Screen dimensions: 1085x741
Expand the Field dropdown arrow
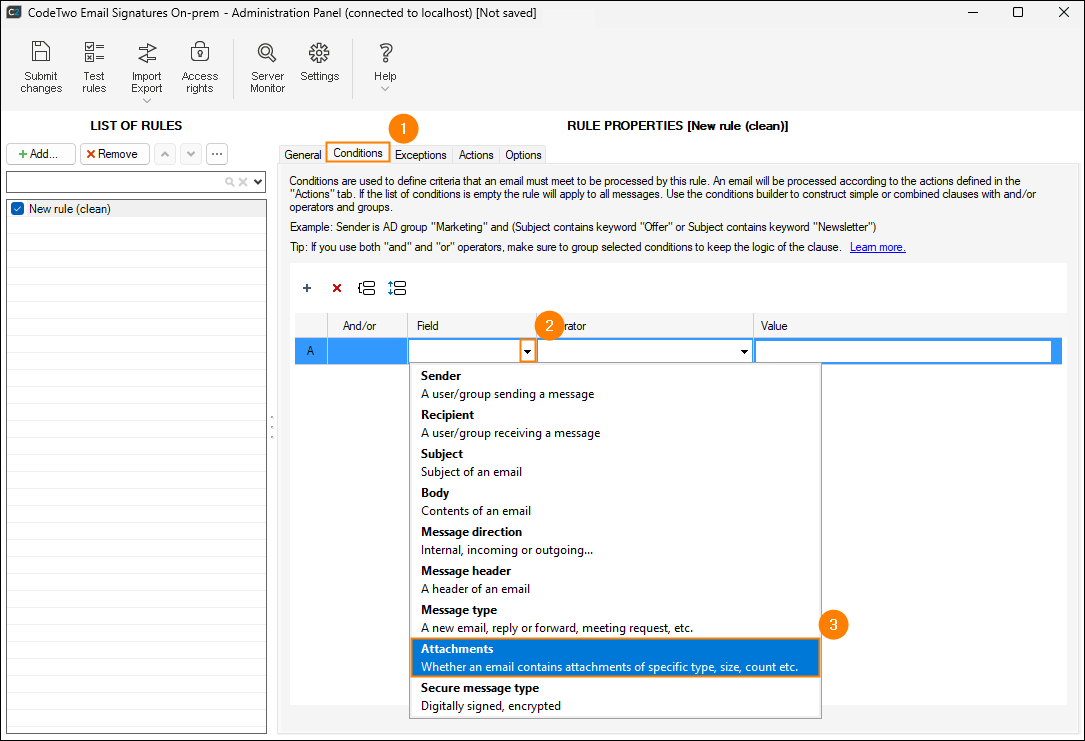click(x=527, y=352)
